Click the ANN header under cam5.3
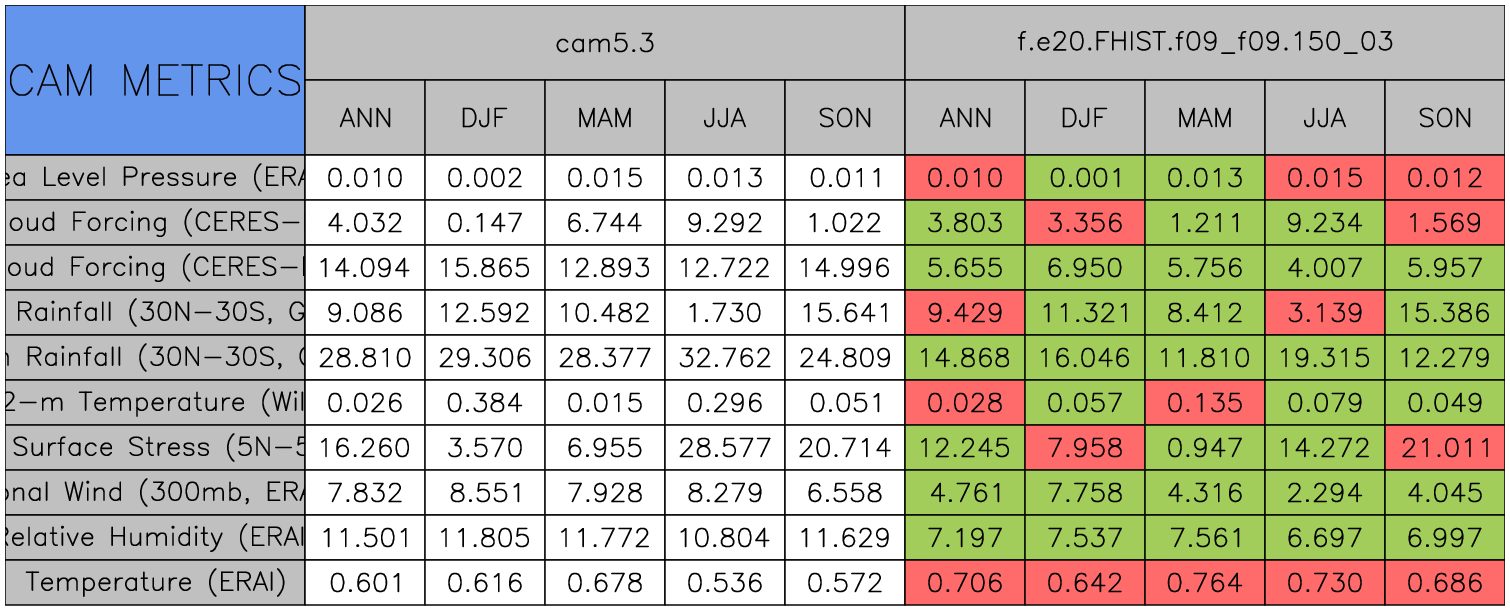This screenshot has width=1510, height=611. (365, 118)
